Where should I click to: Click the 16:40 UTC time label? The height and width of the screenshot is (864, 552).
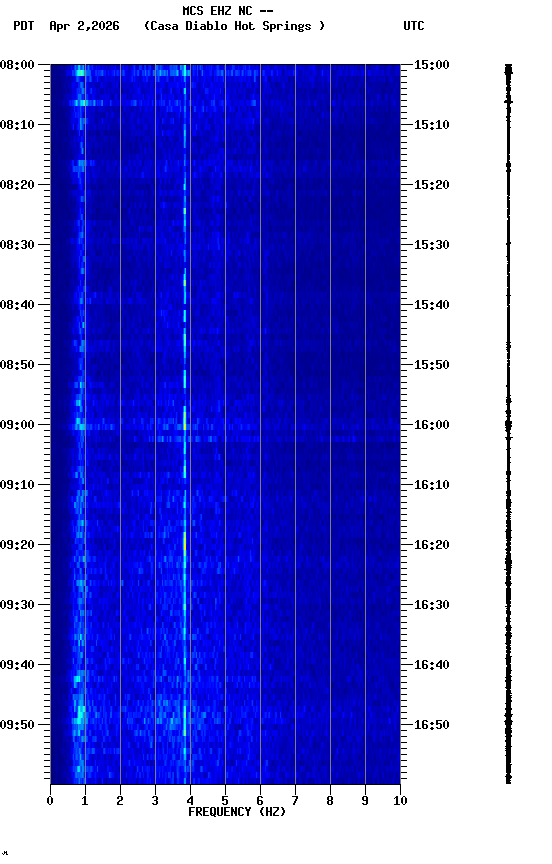(432, 665)
